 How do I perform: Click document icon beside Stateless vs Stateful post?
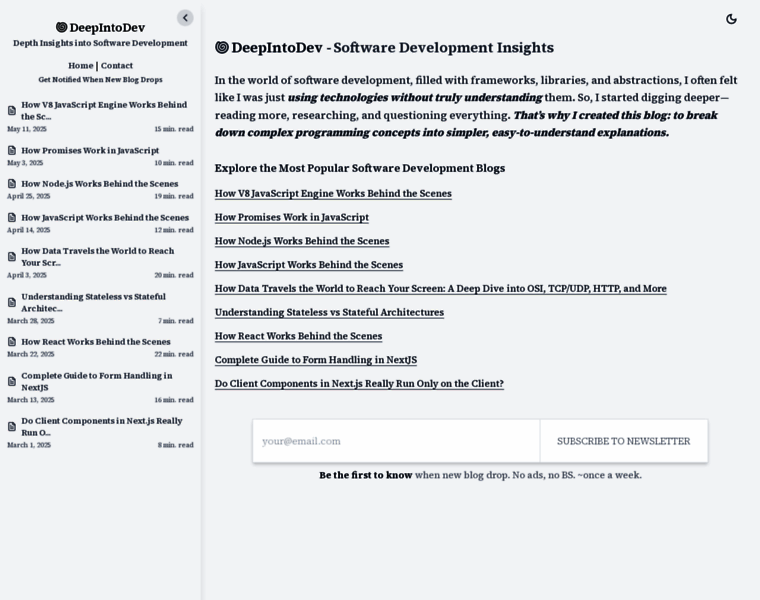[x=12, y=303]
